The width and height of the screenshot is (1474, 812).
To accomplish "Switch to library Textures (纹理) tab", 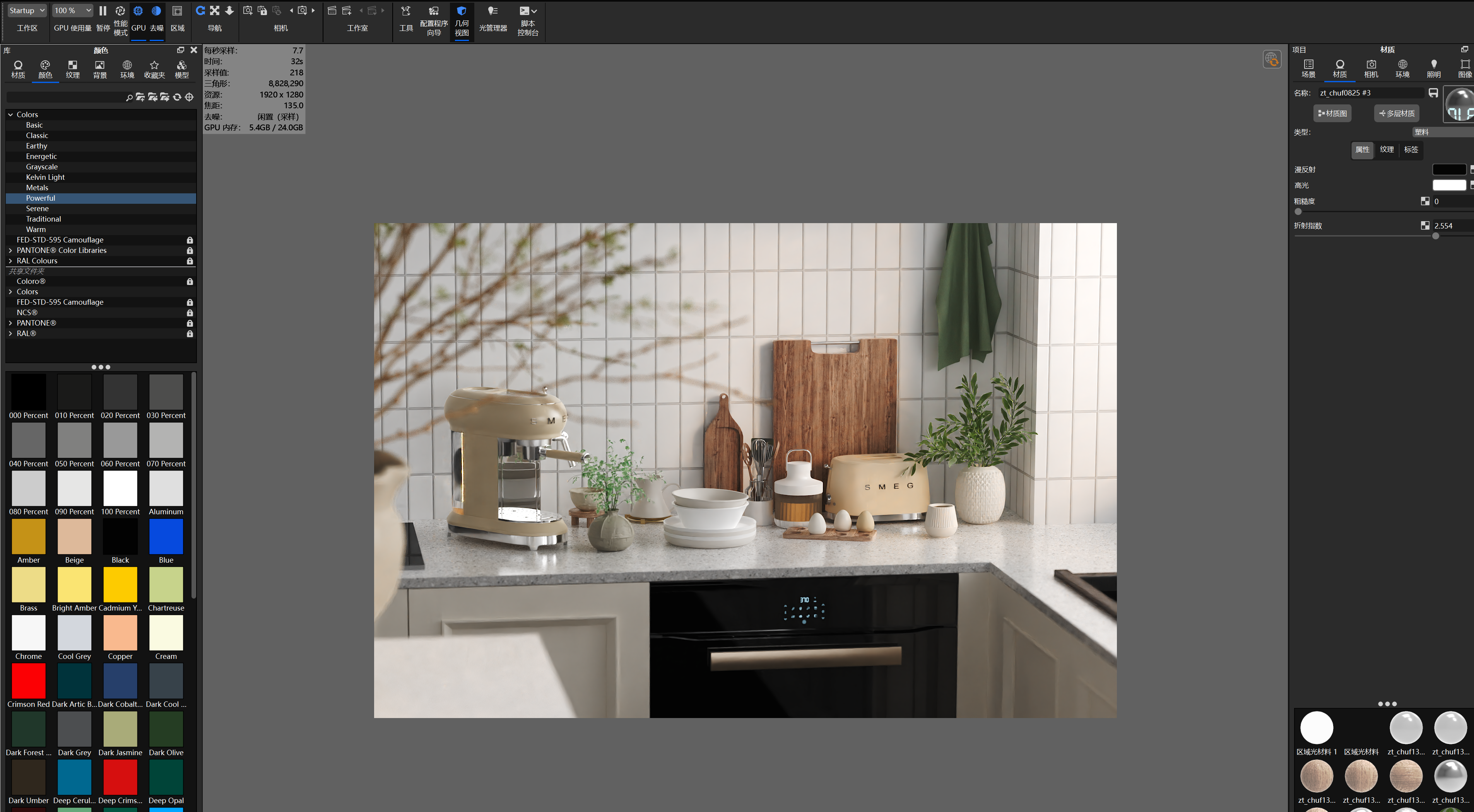I will pyautogui.click(x=73, y=68).
